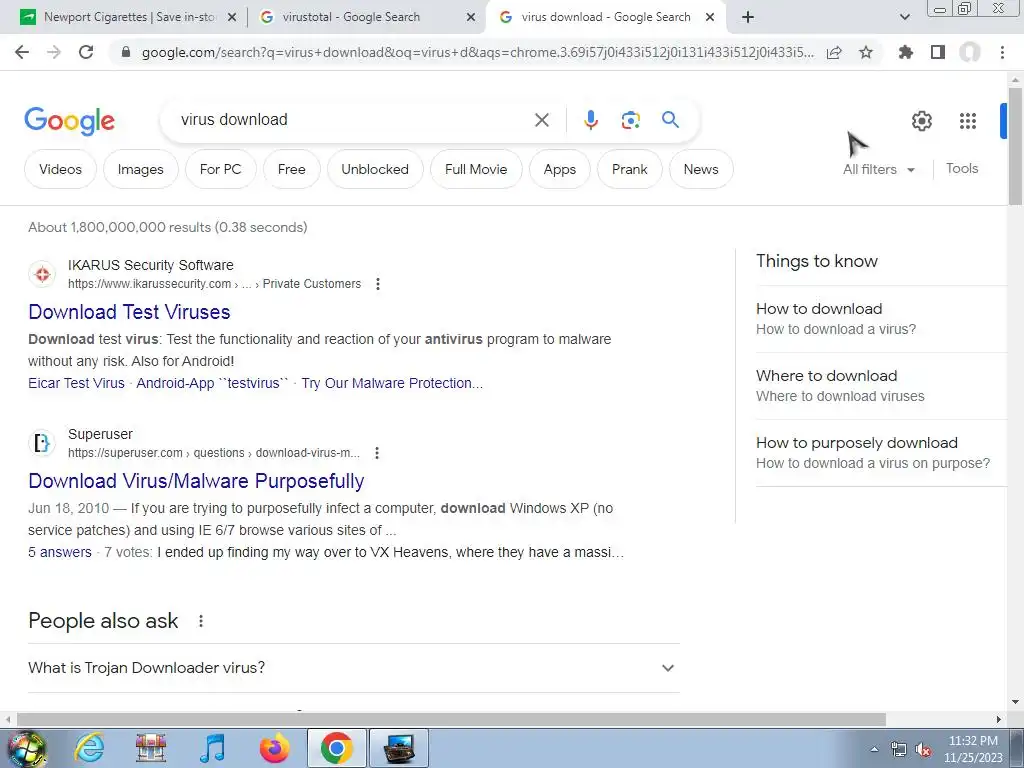Click the Chrome taskbar icon

coord(336,748)
